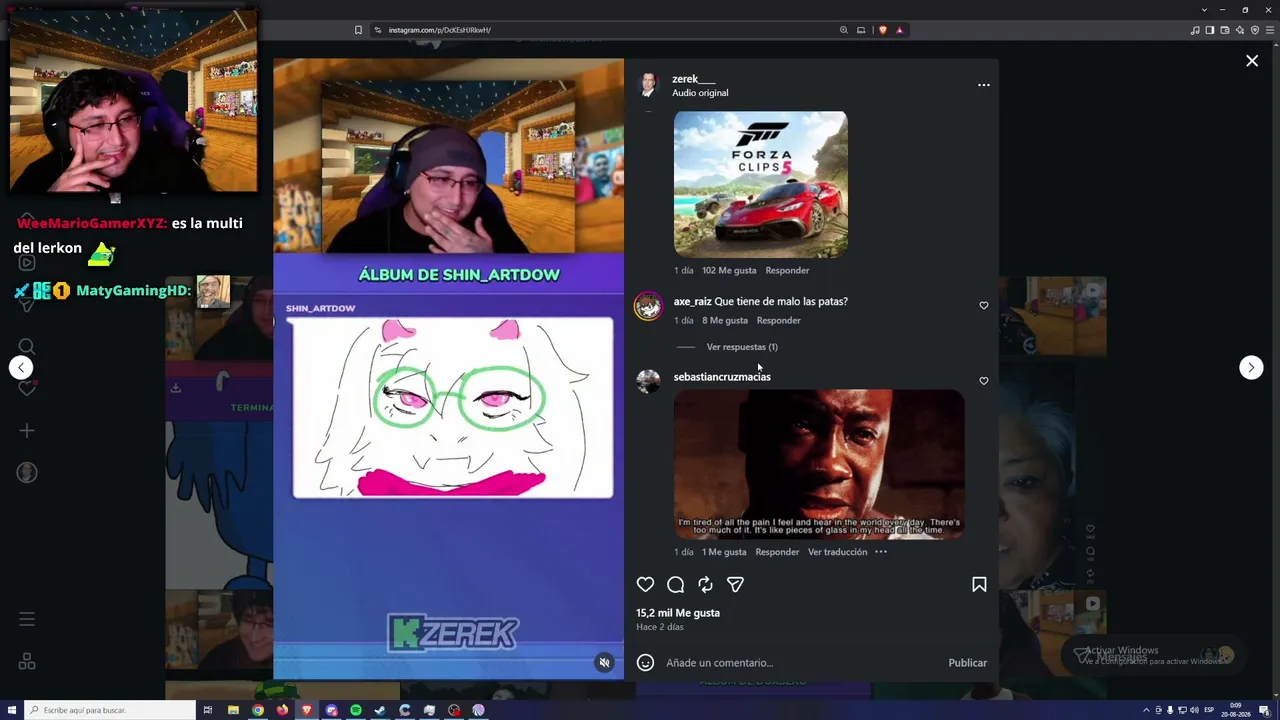The width and height of the screenshot is (1280, 720).
Task: Expand replies under axe_raiz's comment
Action: 742,347
